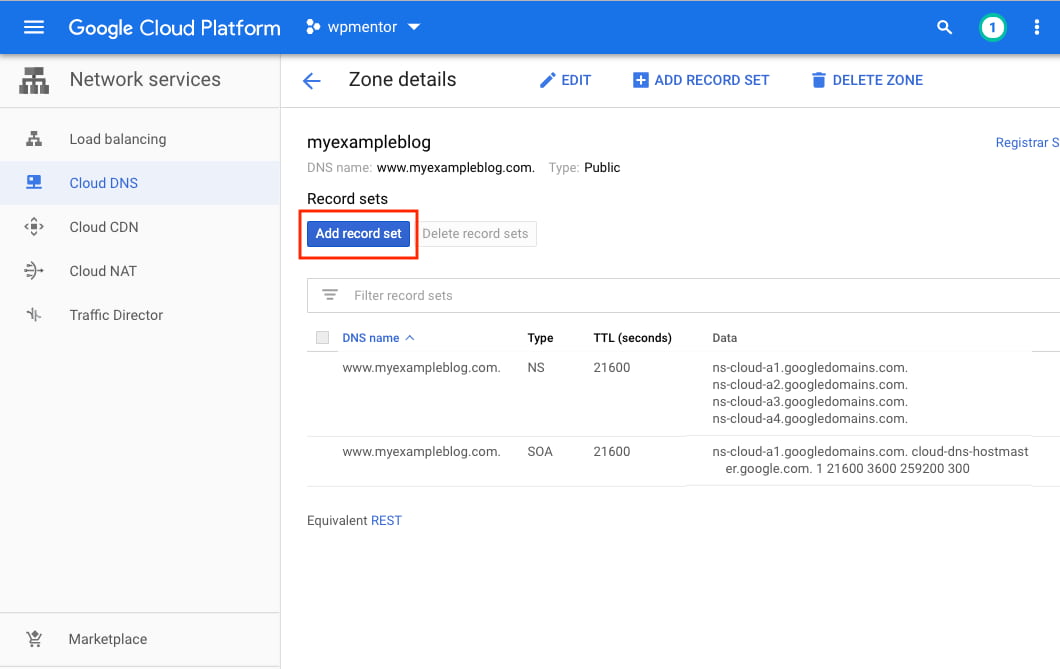Click the Google Cloud Platform logo
This screenshot has height=669, width=1060.
[x=174, y=28]
